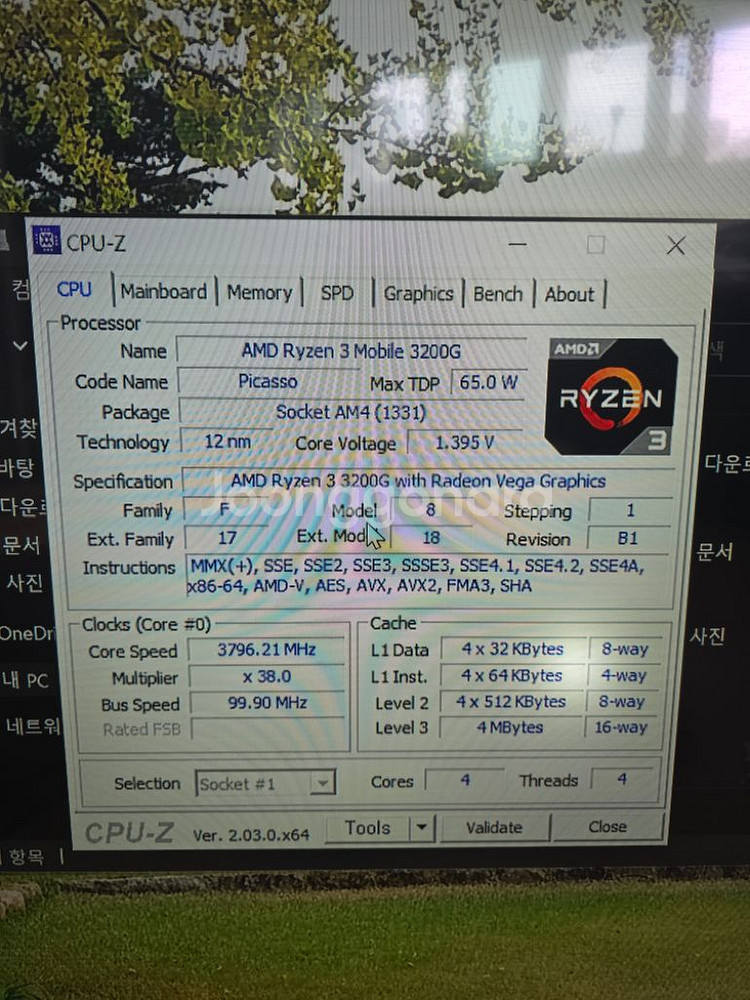Click the Ext. Family value 17
The image size is (750, 1000).
pyautogui.click(x=226, y=538)
